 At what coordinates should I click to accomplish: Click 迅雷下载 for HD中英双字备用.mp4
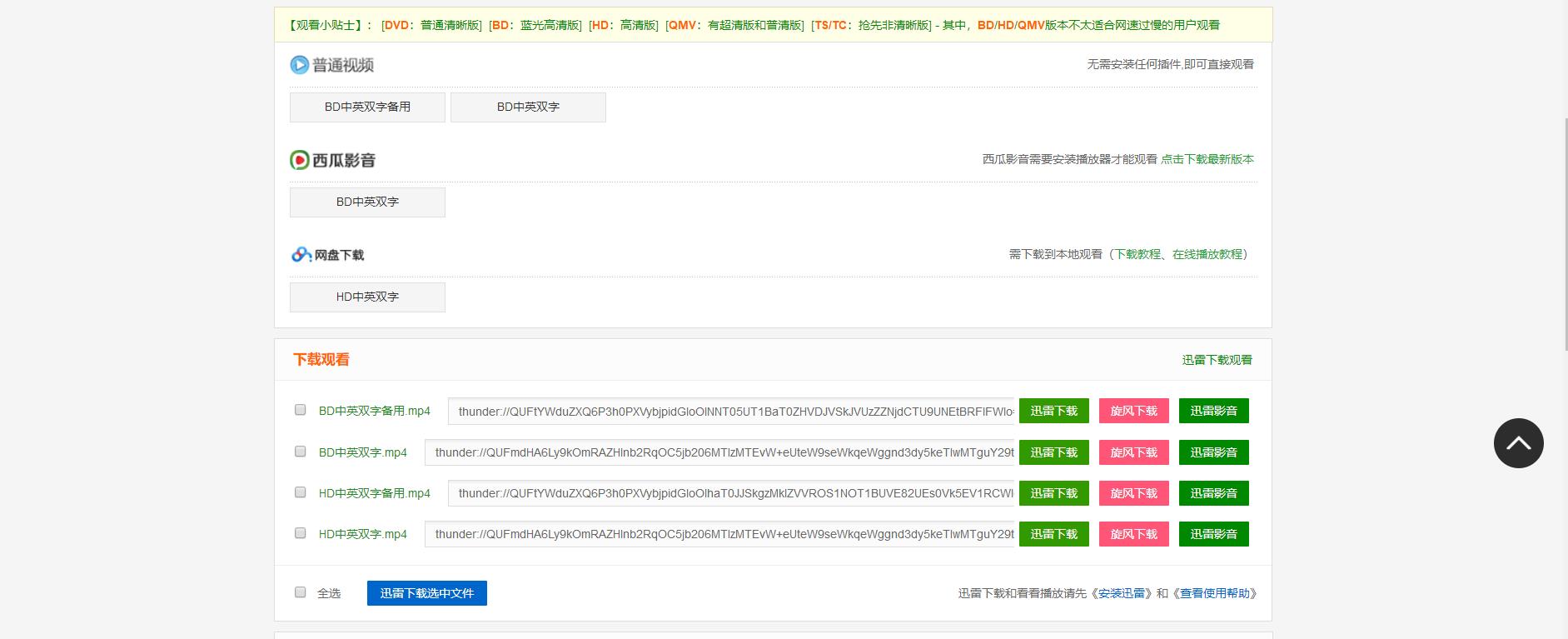[x=1053, y=493]
